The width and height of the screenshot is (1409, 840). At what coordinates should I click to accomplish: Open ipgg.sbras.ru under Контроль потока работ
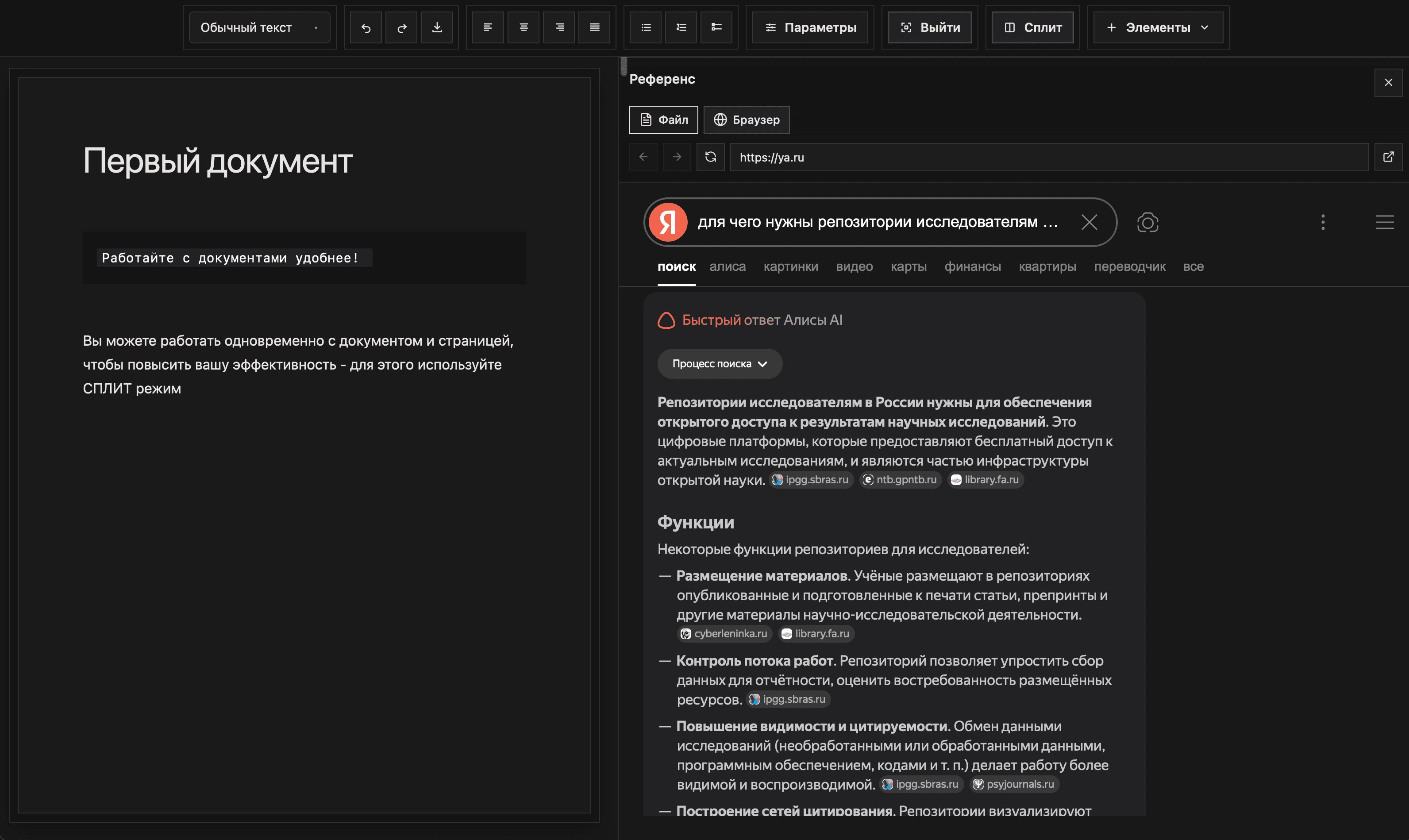[x=788, y=699]
